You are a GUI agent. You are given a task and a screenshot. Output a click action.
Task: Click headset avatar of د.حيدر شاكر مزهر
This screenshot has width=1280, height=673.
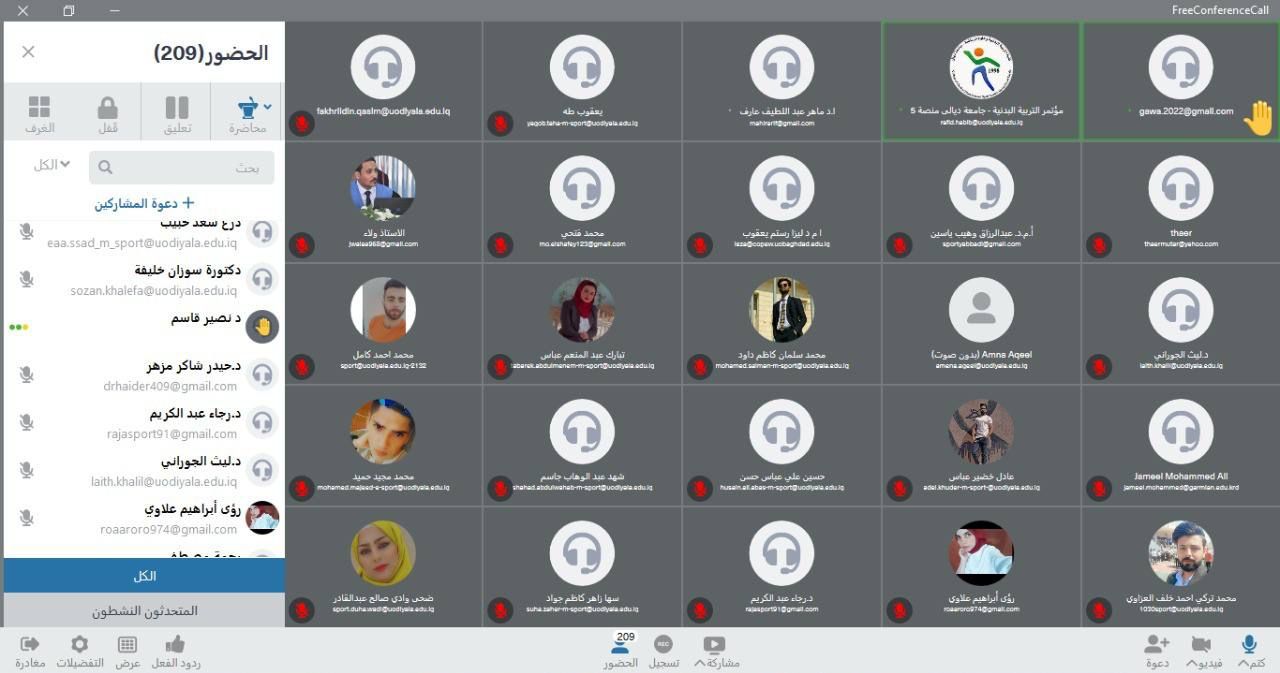(262, 374)
